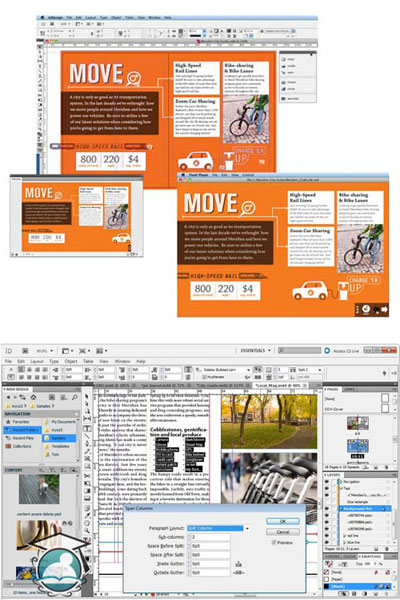Open the Paragraph Layout dropdown
The image size is (400, 600).
247,528
